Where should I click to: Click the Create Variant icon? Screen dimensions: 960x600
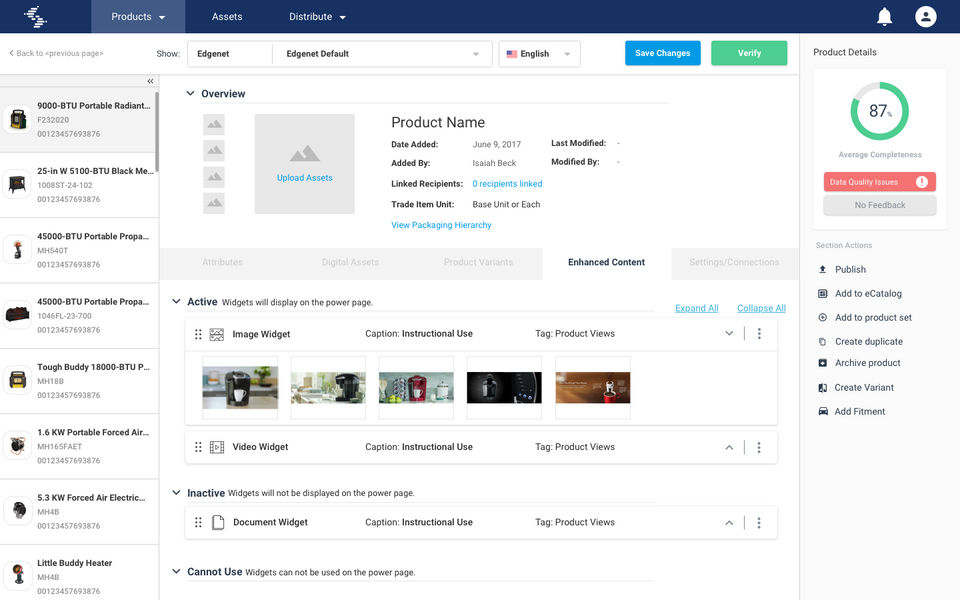pos(823,388)
